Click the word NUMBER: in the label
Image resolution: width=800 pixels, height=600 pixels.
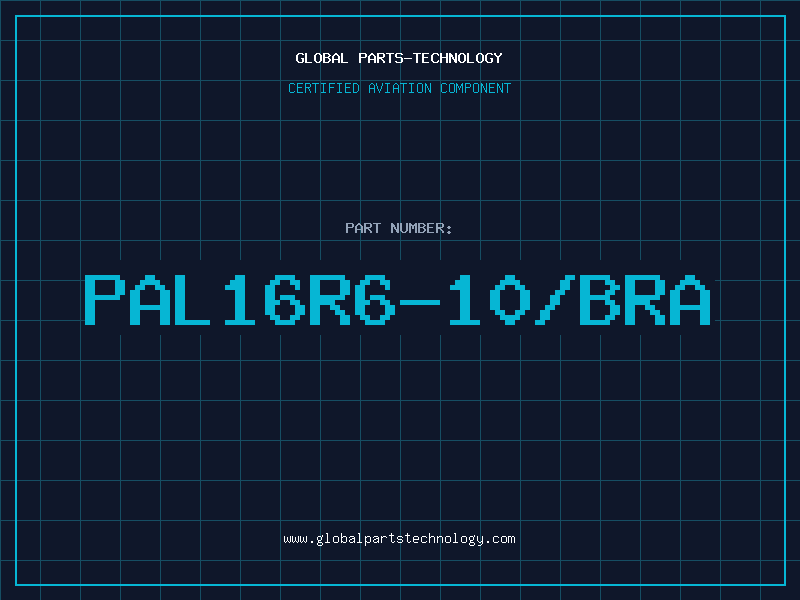point(421,228)
